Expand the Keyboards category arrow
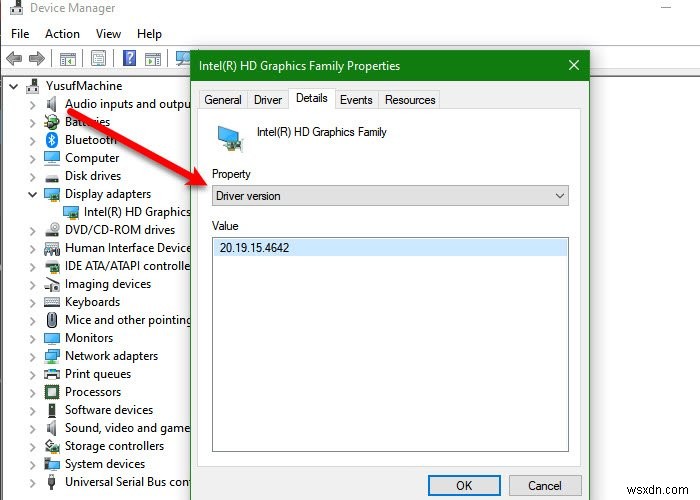The height and width of the screenshot is (500, 700). pos(33,303)
